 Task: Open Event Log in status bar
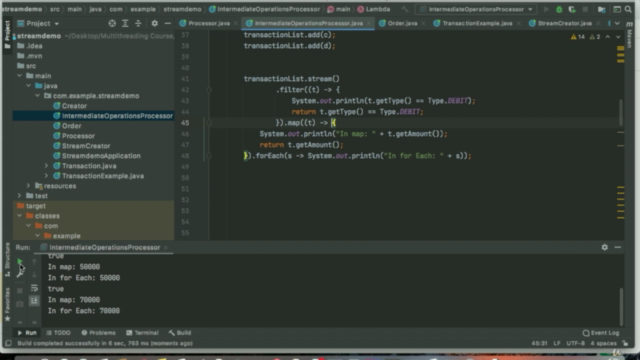click(601, 333)
